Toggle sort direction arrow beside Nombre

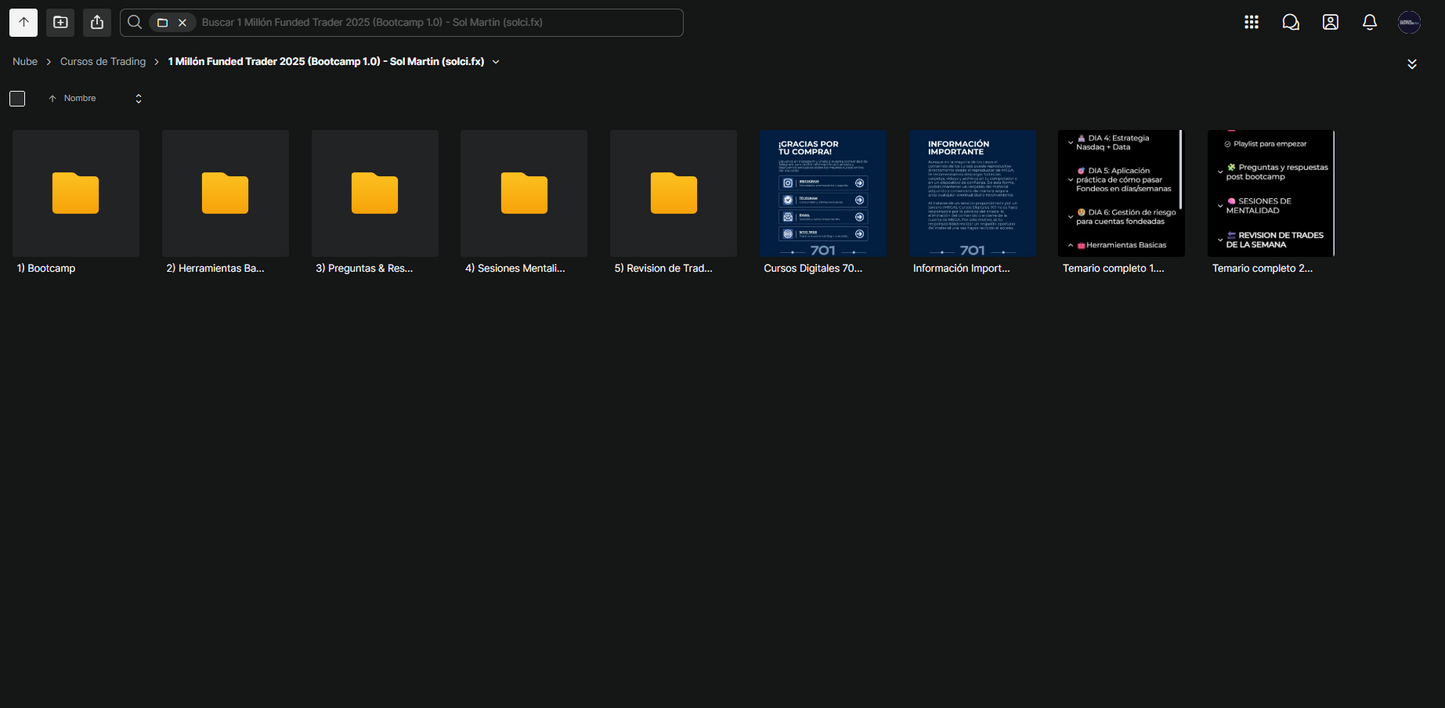[52, 98]
